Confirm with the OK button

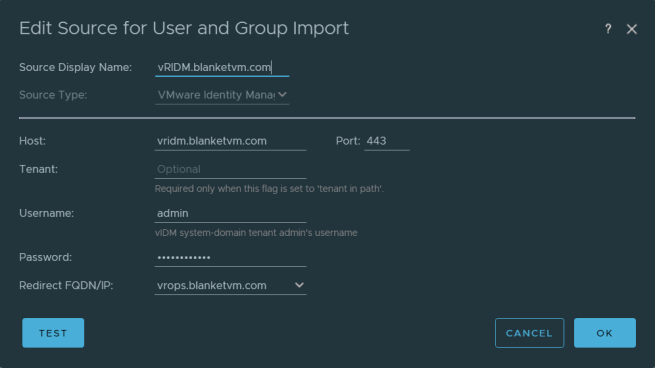pyautogui.click(x=605, y=333)
